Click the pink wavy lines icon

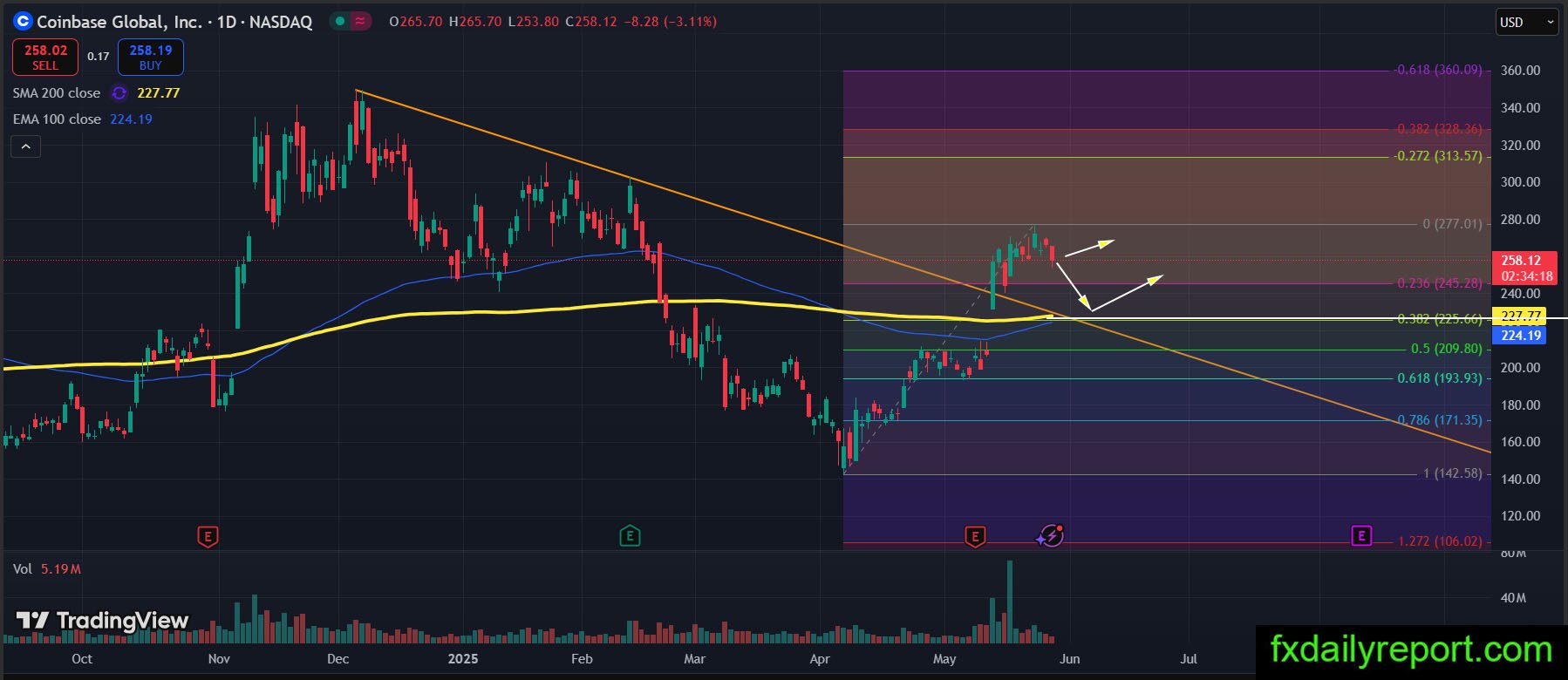pyautogui.click(x=359, y=21)
